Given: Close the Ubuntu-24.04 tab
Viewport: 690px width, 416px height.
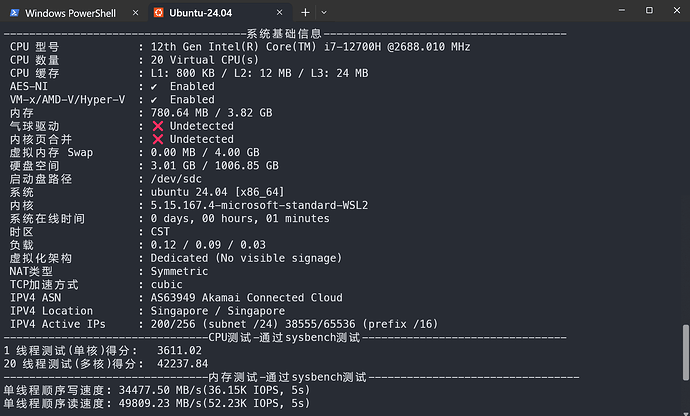Looking at the screenshot, I should coord(279,13).
